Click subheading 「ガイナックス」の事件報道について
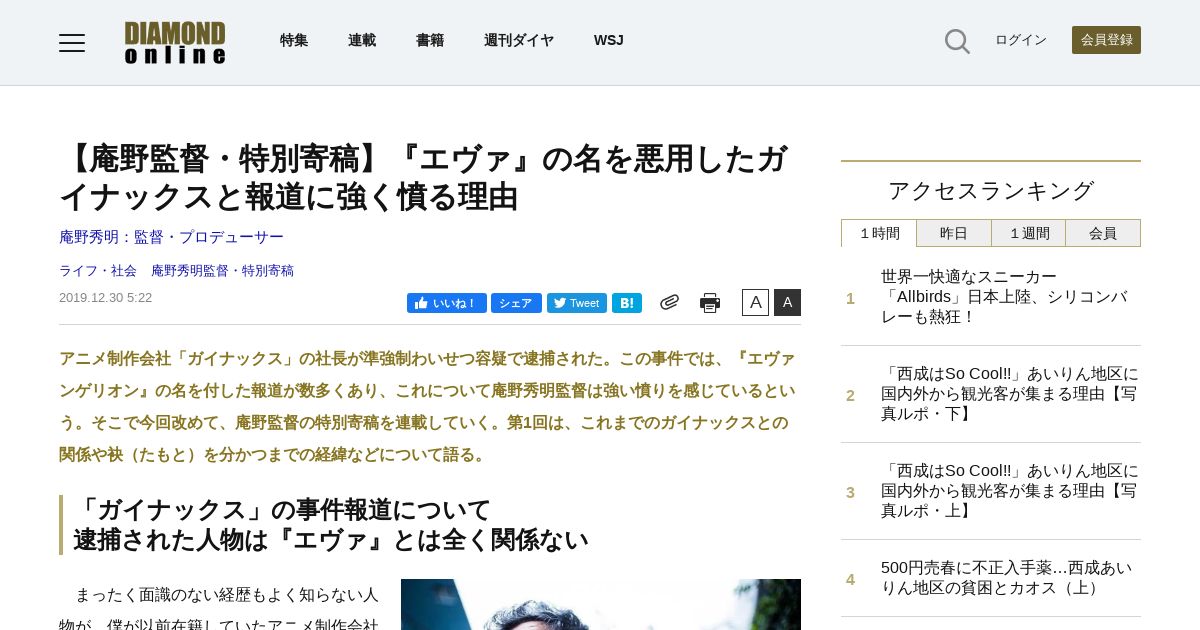Screen dimensions: 1200x630 point(282,510)
